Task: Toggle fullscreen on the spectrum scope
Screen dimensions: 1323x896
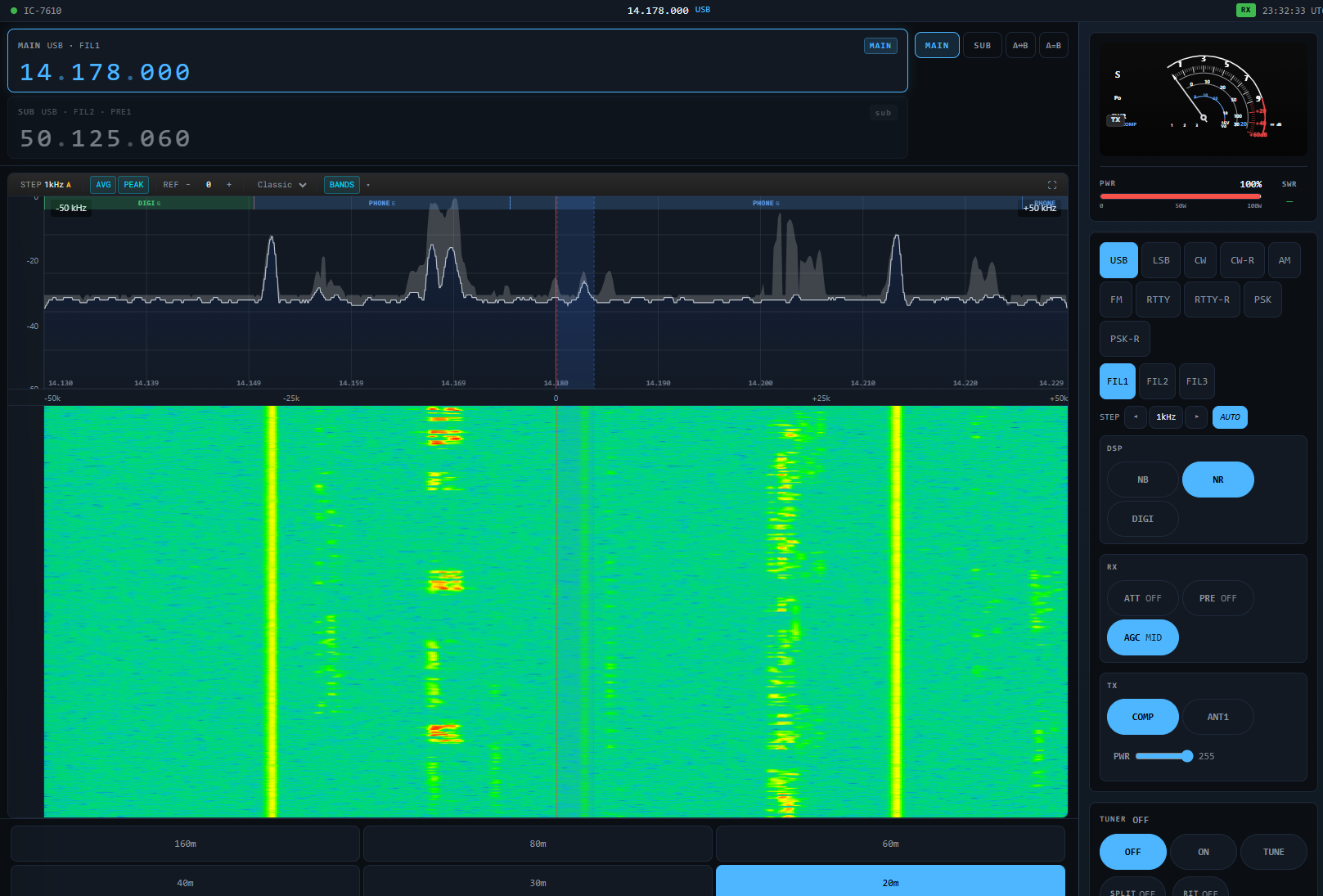Action: tap(1052, 185)
